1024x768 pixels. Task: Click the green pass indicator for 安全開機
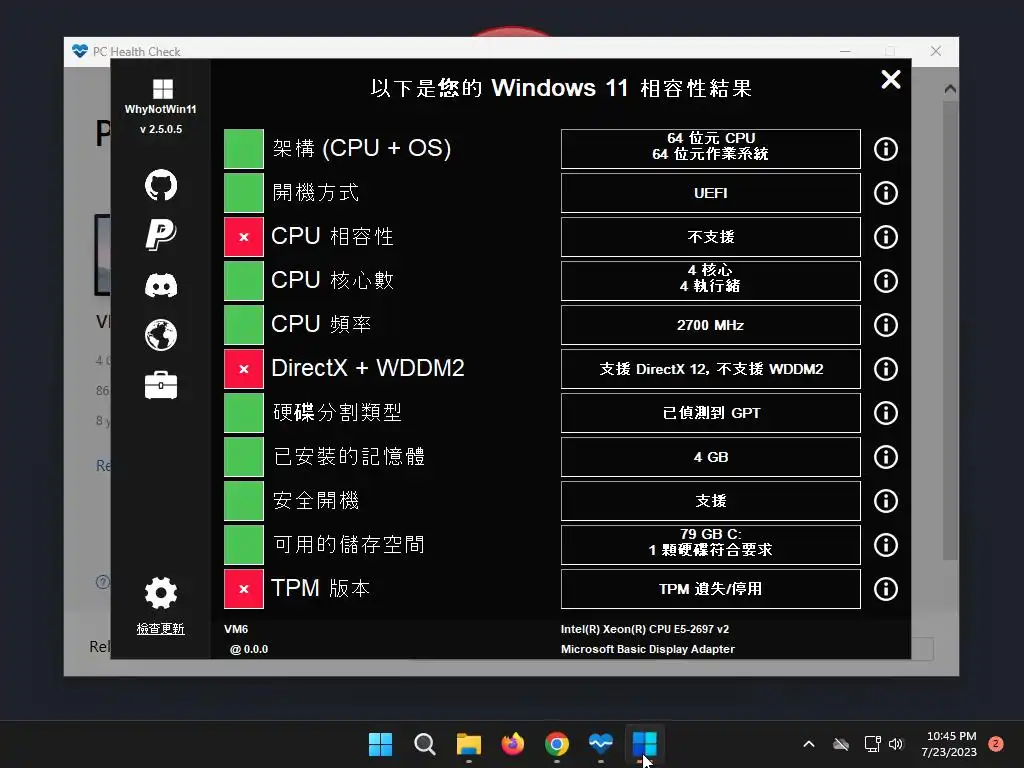point(244,501)
